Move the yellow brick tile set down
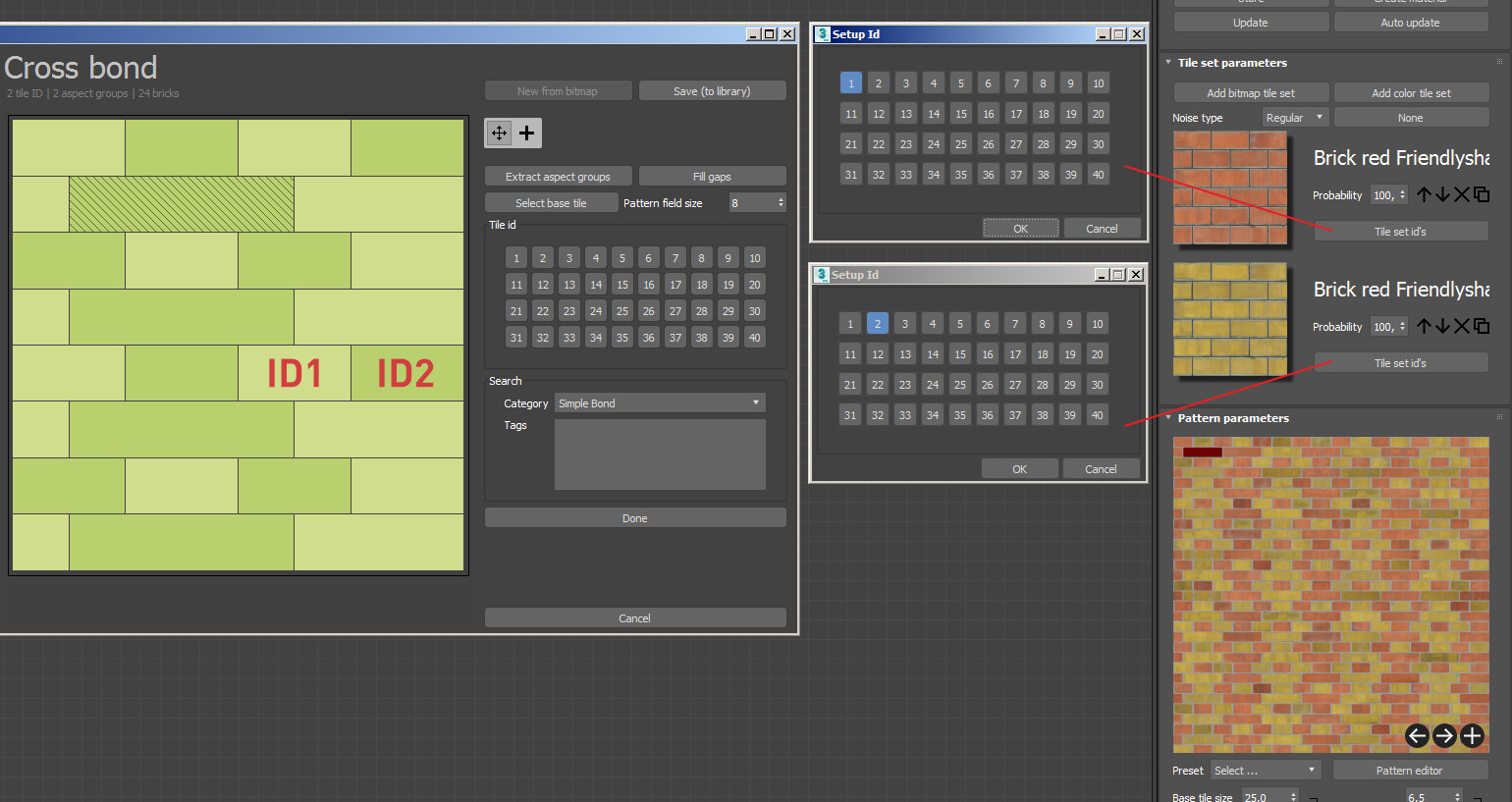 (x=1442, y=326)
